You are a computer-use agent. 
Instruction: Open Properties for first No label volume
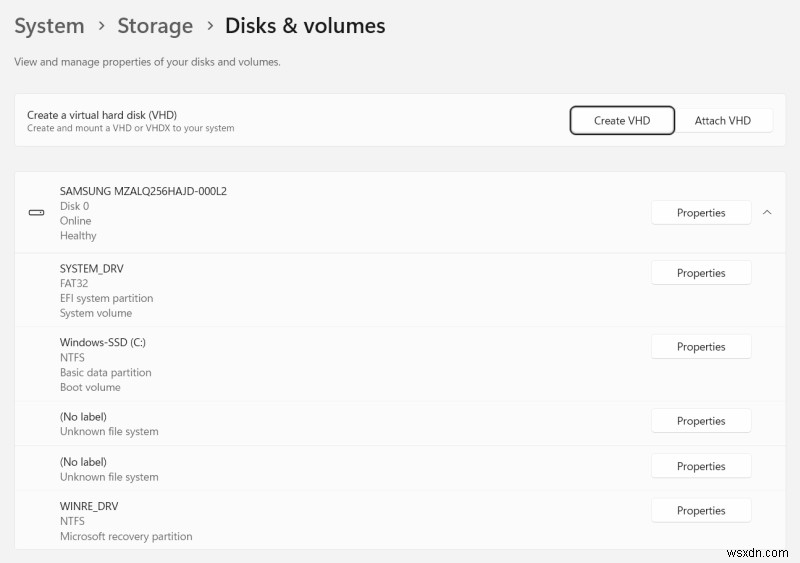tap(701, 421)
